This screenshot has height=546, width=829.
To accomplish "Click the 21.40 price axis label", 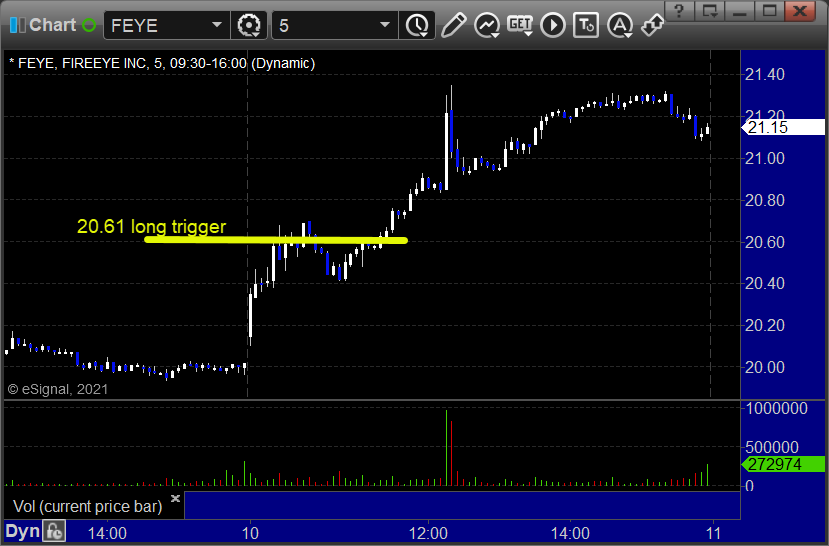I will [x=764, y=75].
